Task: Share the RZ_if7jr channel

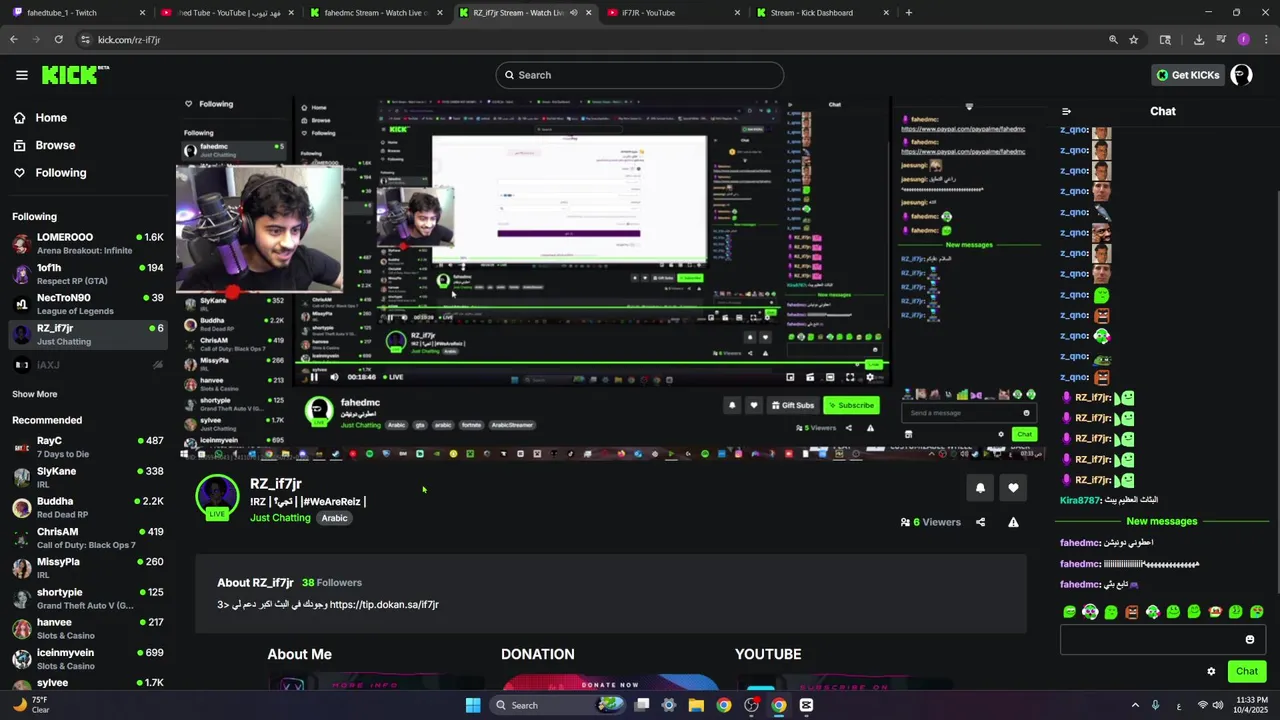Action: point(980,522)
